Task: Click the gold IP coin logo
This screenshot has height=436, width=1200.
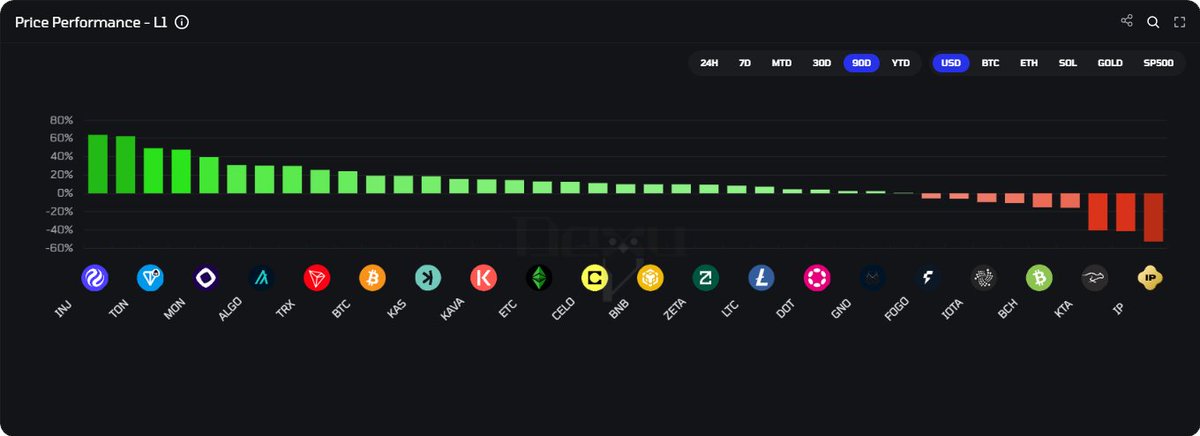Action: 1151,278
